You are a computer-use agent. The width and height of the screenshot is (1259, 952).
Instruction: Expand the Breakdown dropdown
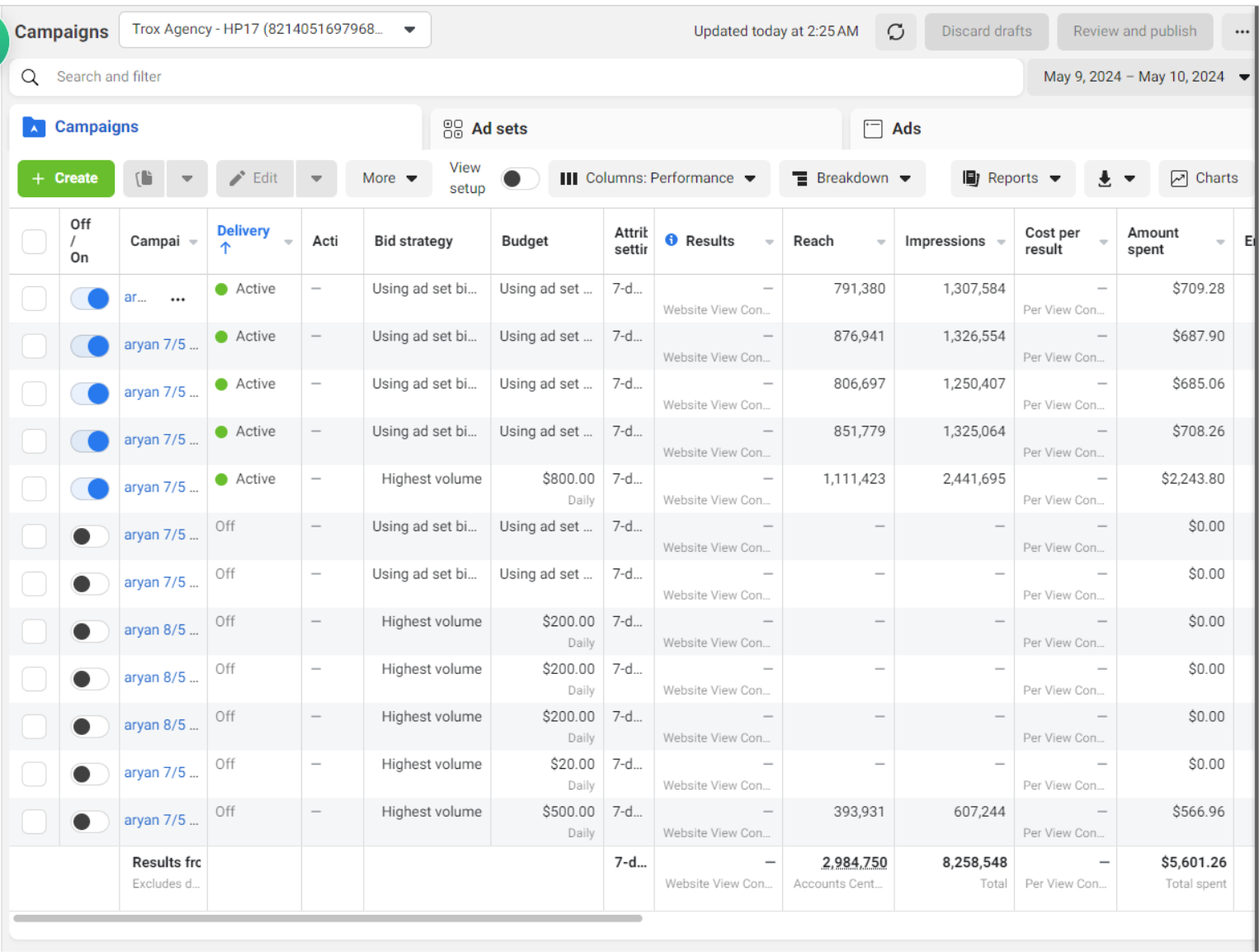click(851, 178)
